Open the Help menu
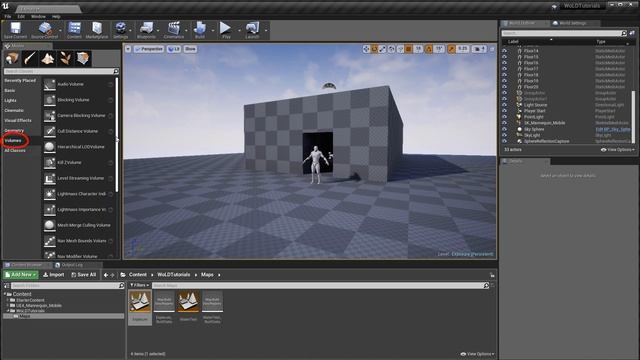Image resolution: width=640 pixels, height=360 pixels. click(56, 17)
